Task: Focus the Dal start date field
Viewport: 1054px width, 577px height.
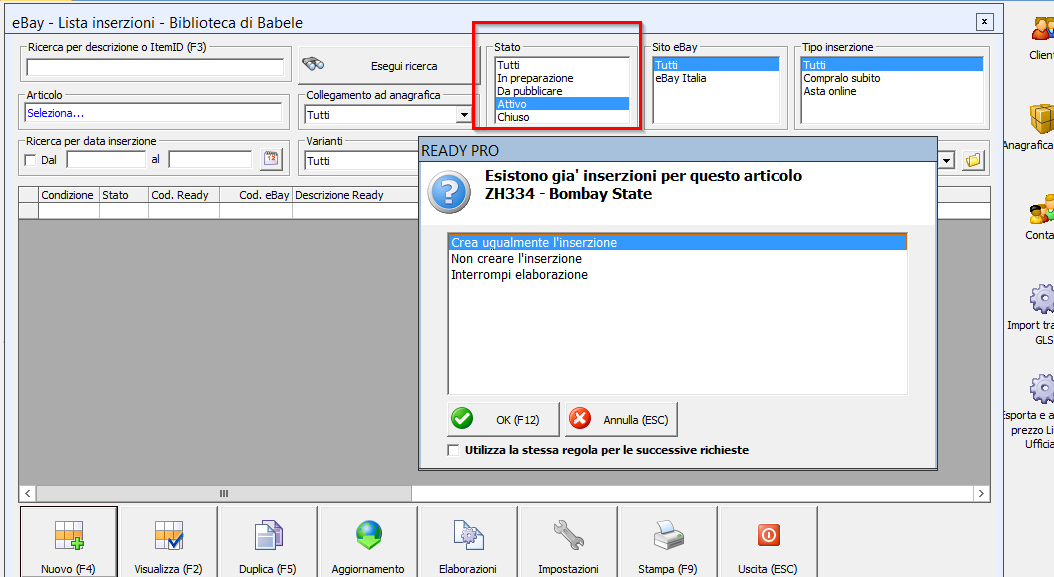Action: click(x=106, y=159)
